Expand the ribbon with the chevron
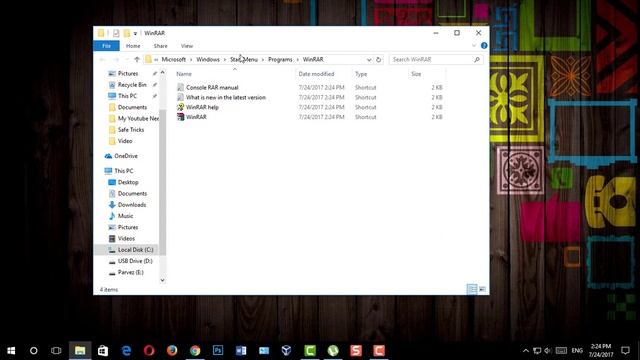 474,46
